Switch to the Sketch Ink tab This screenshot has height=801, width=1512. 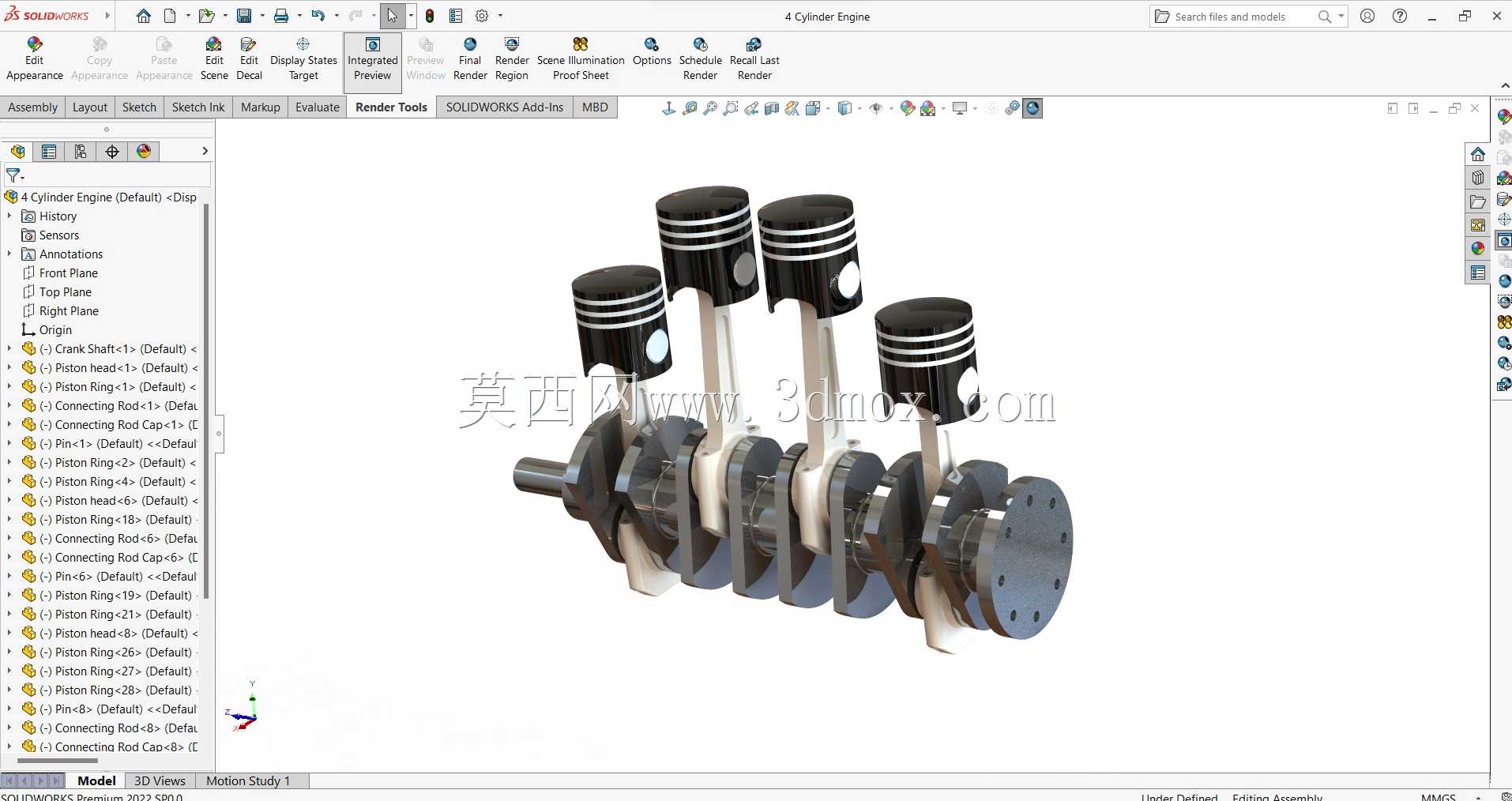pos(198,107)
